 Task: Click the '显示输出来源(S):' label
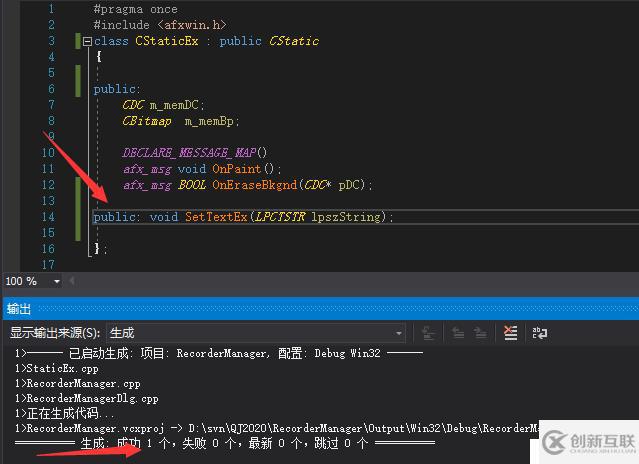pos(55,333)
